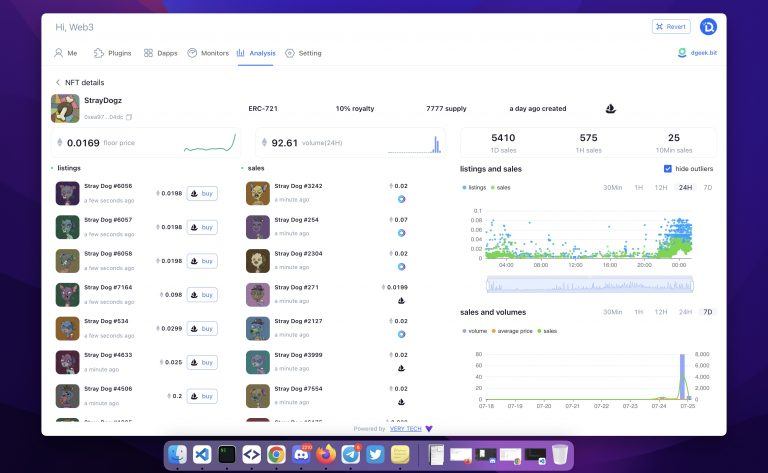768x473 pixels.
Task: Set listings and sales range to 1H
Action: point(639,188)
